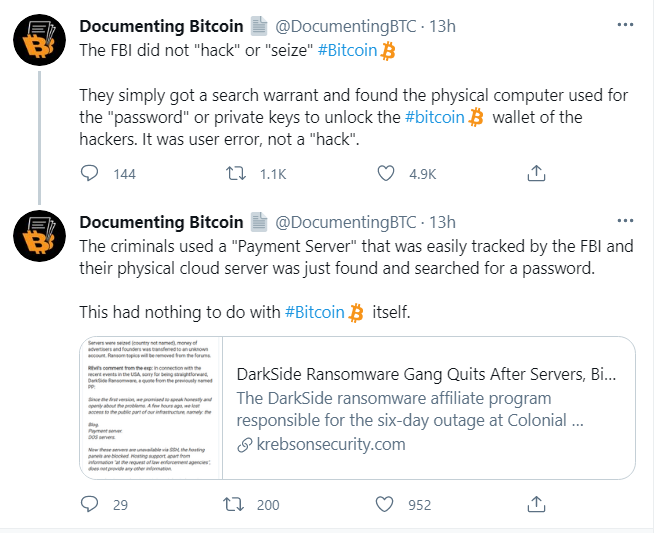Click the 13h timestamp on the second tweet
This screenshot has width=657, height=533.
pos(442,222)
